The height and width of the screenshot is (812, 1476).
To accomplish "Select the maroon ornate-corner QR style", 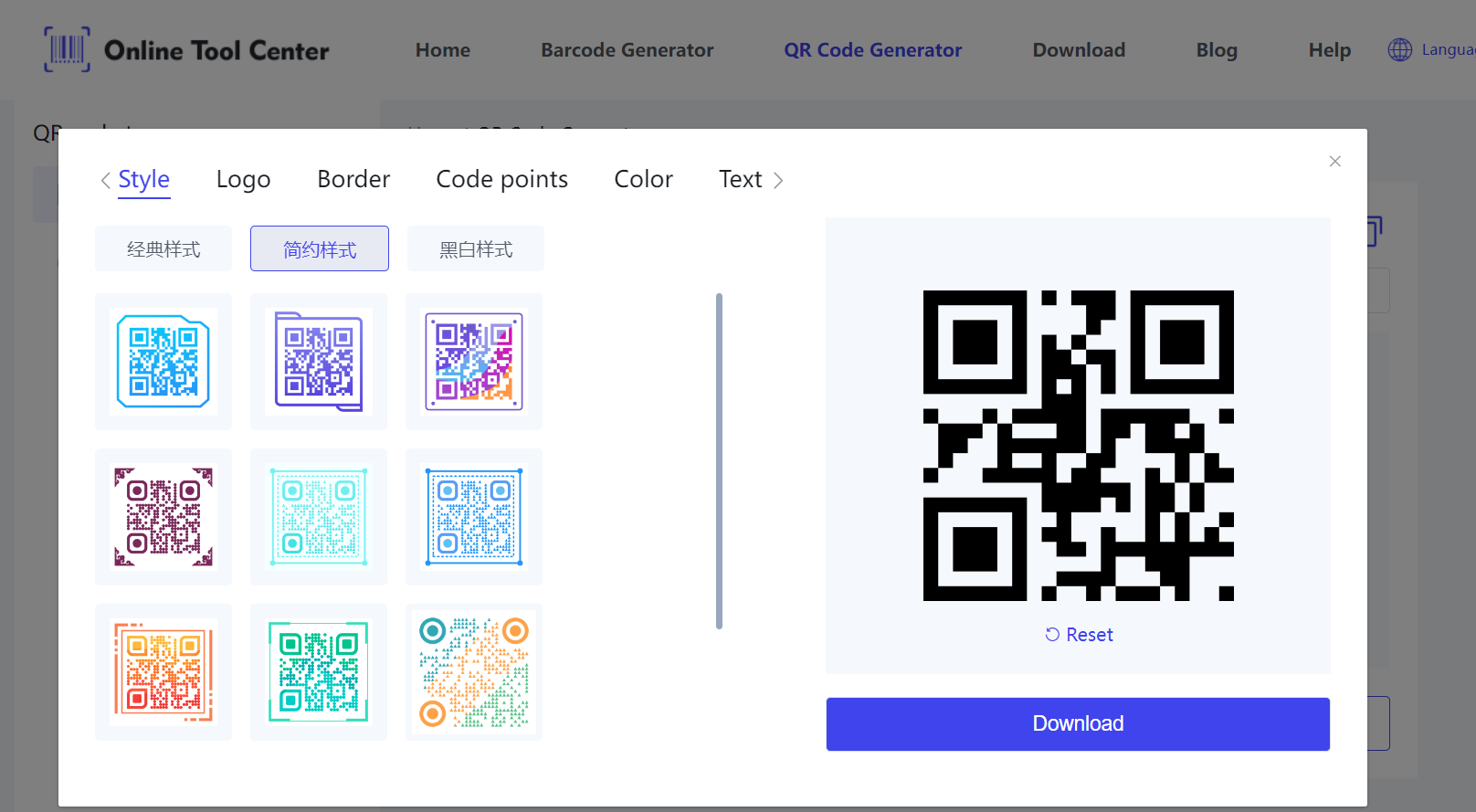I will (163, 517).
